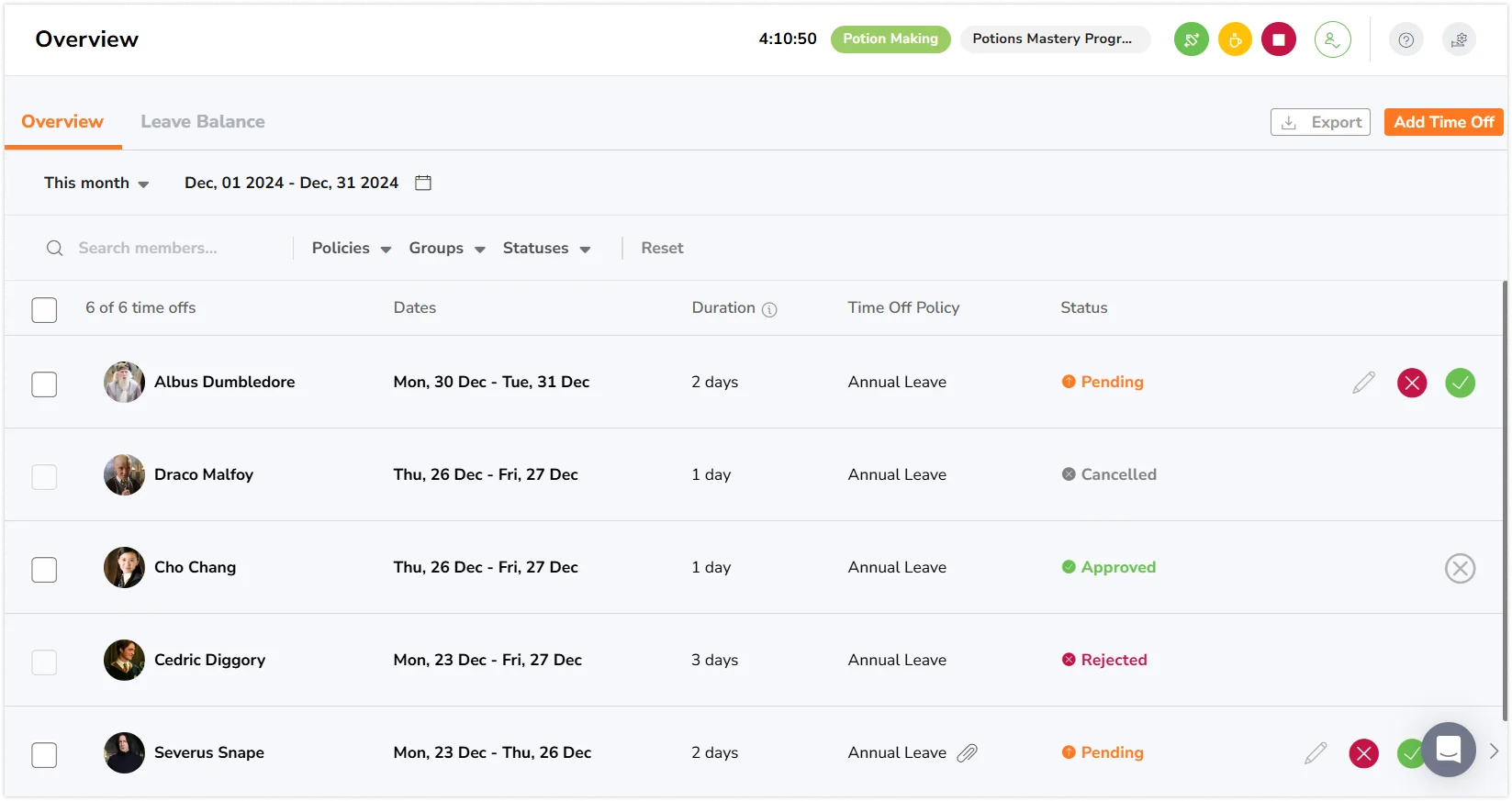Click the Severus Snape name
Viewport: 1512px width, 801px height.
pyautogui.click(x=209, y=752)
